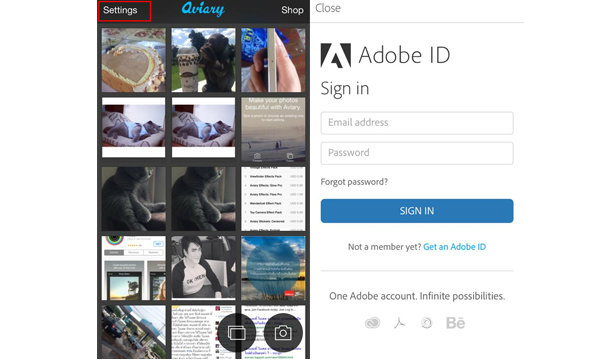600x360 pixels.
Task: Open Settings in the Aviary app
Action: pos(120,10)
